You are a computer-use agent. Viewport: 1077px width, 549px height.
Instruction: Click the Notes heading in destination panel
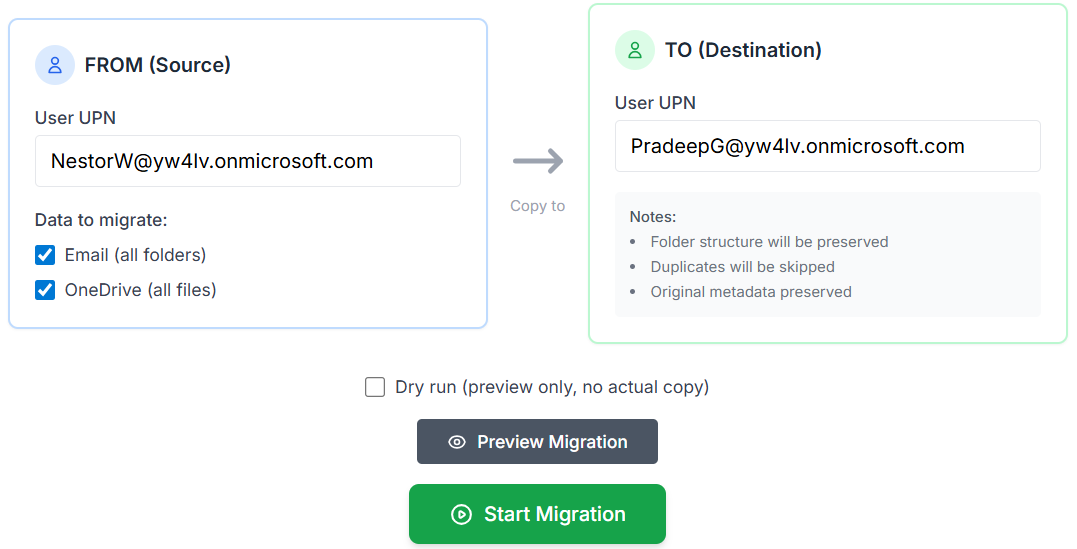coord(653,216)
